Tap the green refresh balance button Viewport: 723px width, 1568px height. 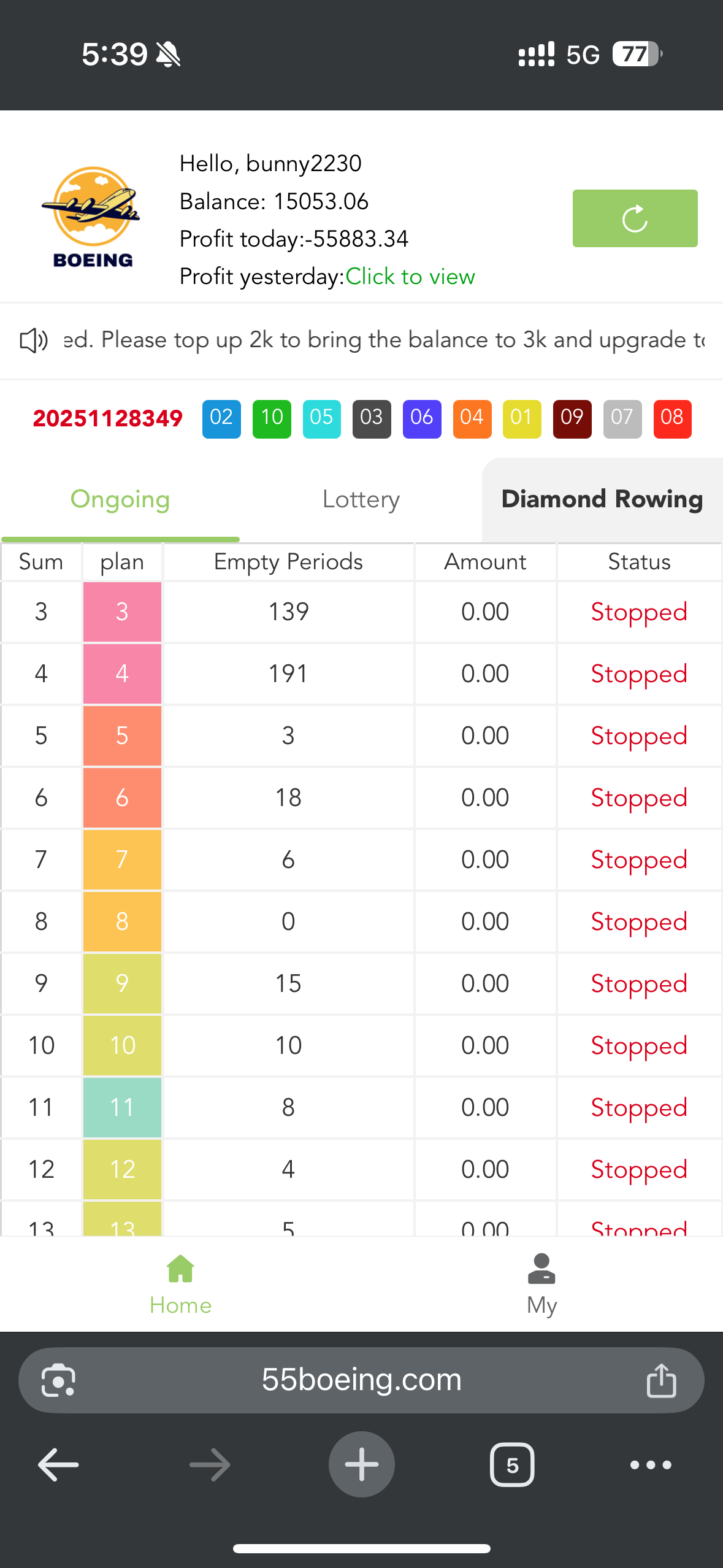[635, 218]
